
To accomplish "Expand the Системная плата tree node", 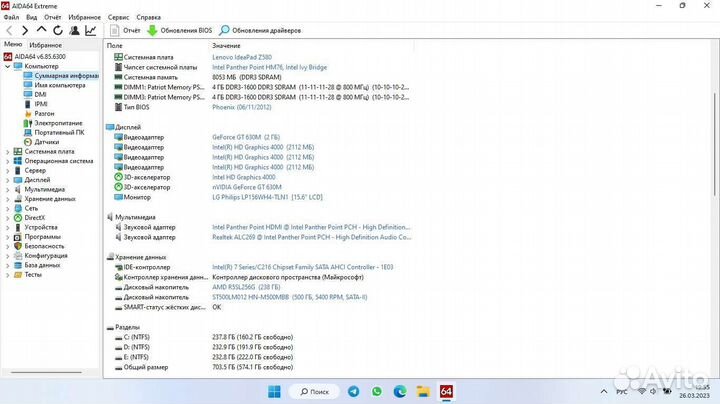I will (x=7, y=152).
